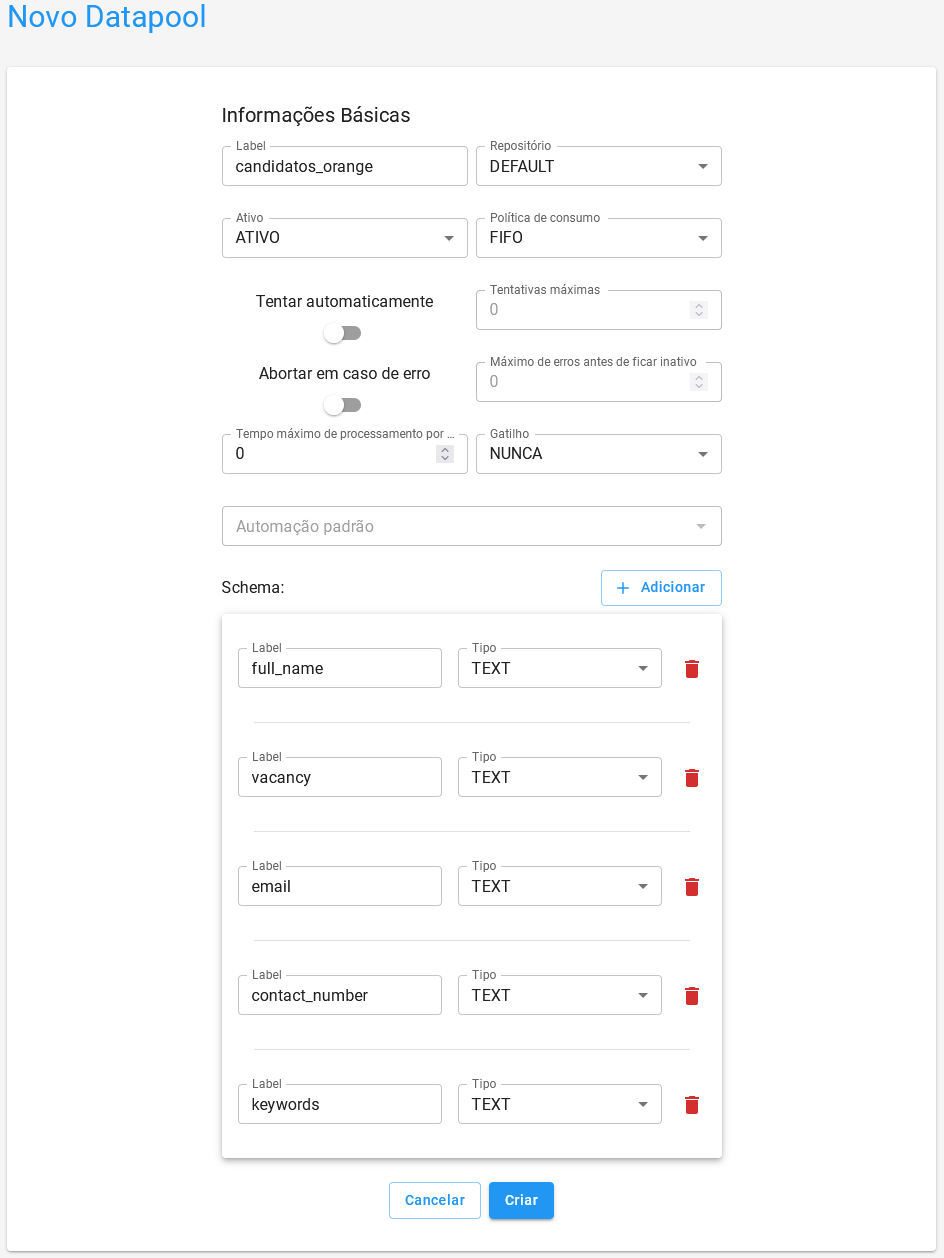The image size is (944, 1258).
Task: Delete the keywords schema field
Action: [691, 1104]
